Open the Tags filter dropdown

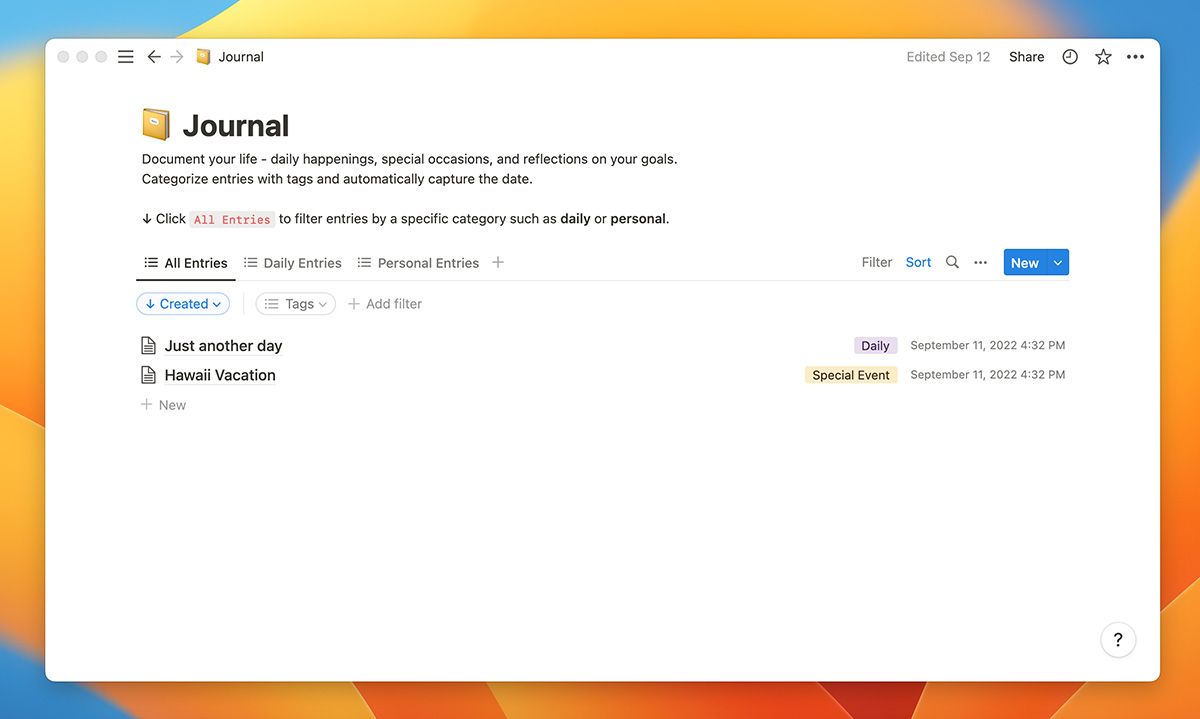296,304
